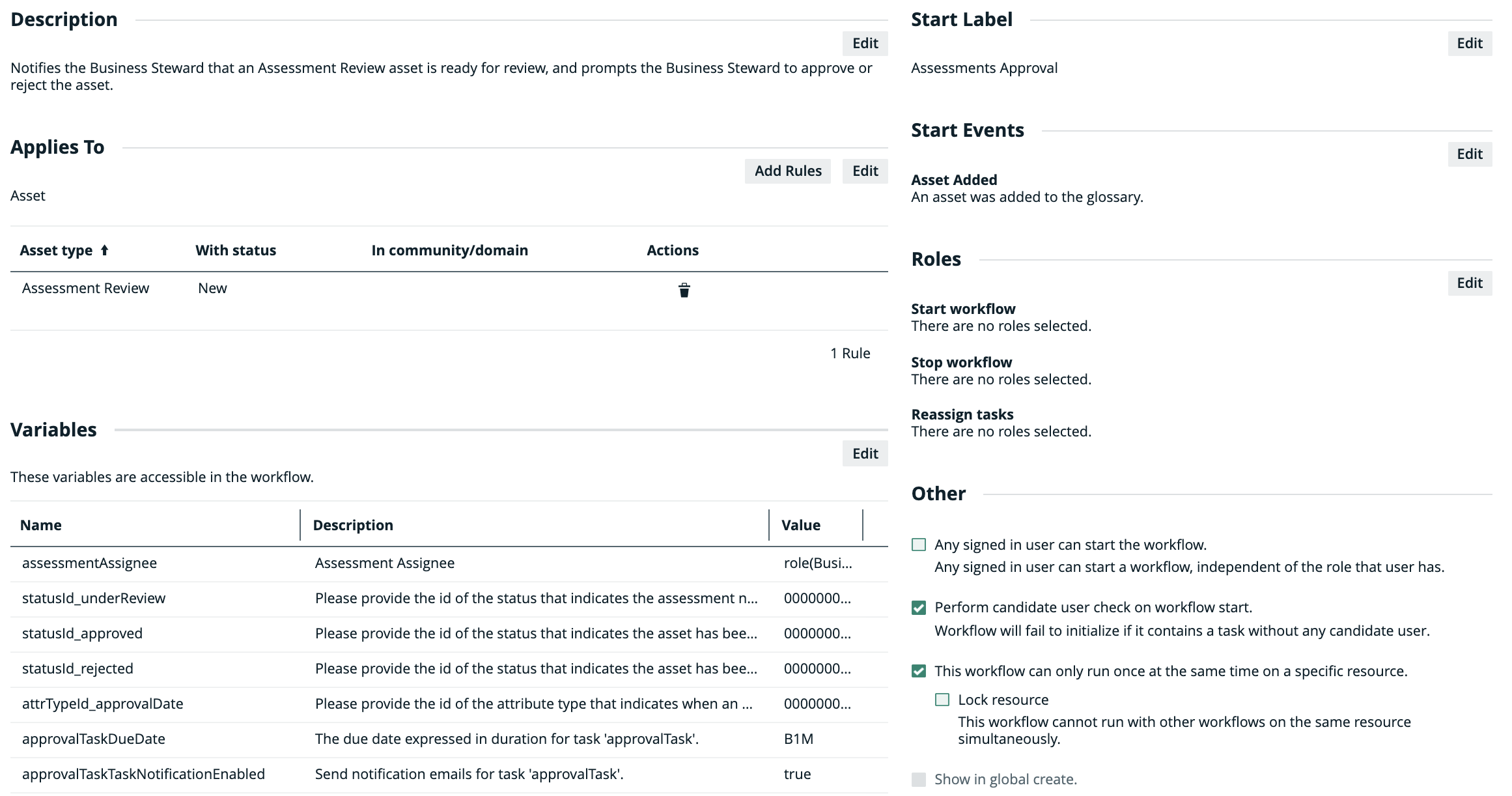Uncheck perform candidate user check on workflow start
The width and height of the screenshot is (1512, 796).
pos(919,608)
